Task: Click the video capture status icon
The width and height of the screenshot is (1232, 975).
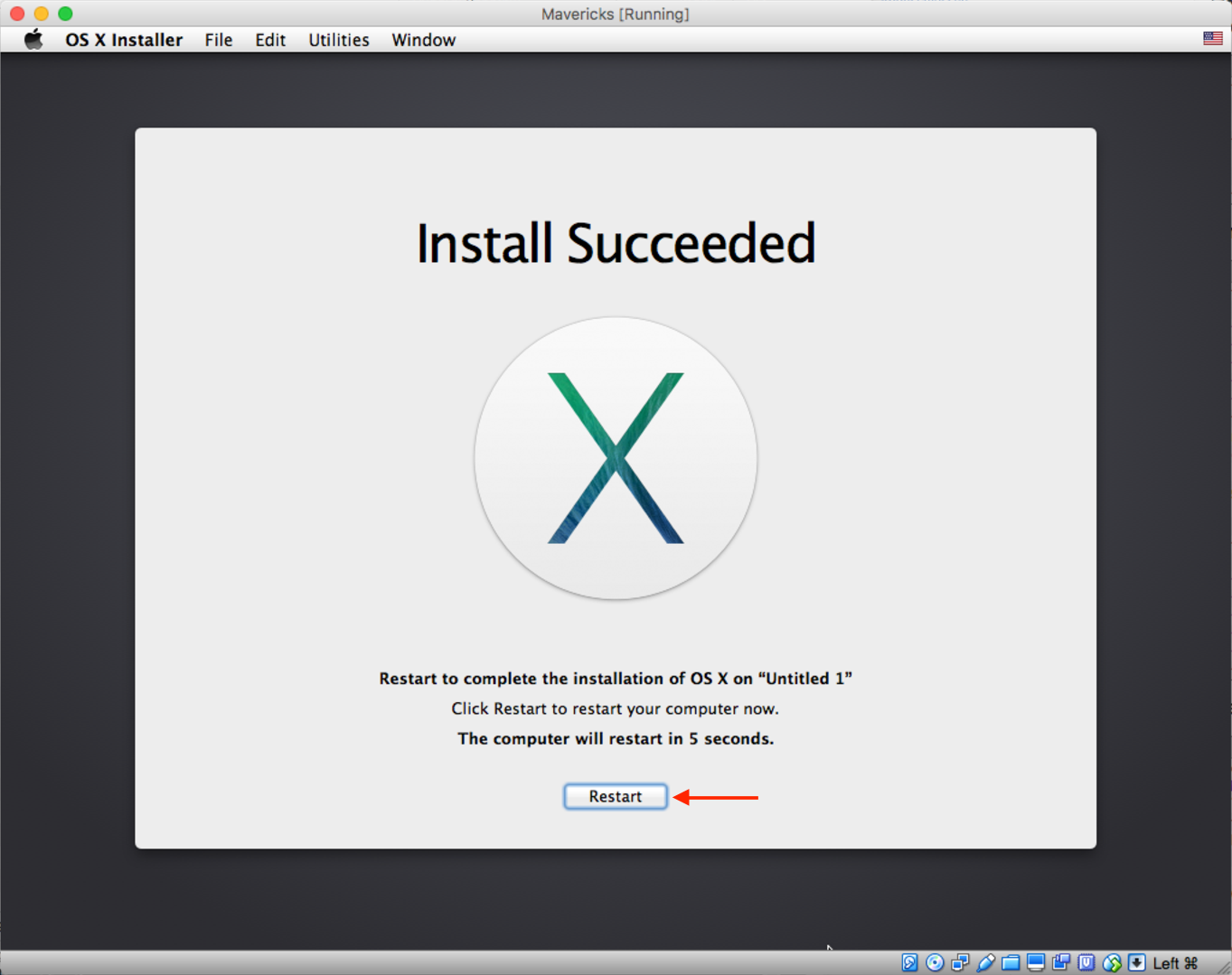Action: point(1061,963)
